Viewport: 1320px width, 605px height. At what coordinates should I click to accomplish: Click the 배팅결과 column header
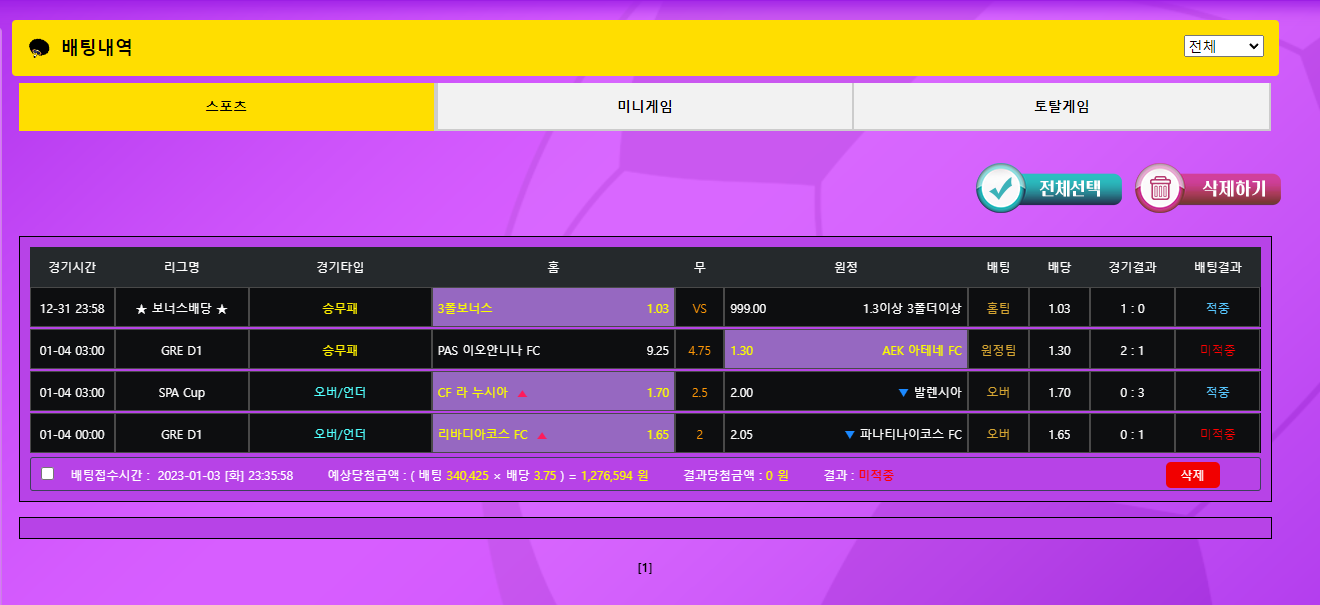pyautogui.click(x=1217, y=267)
